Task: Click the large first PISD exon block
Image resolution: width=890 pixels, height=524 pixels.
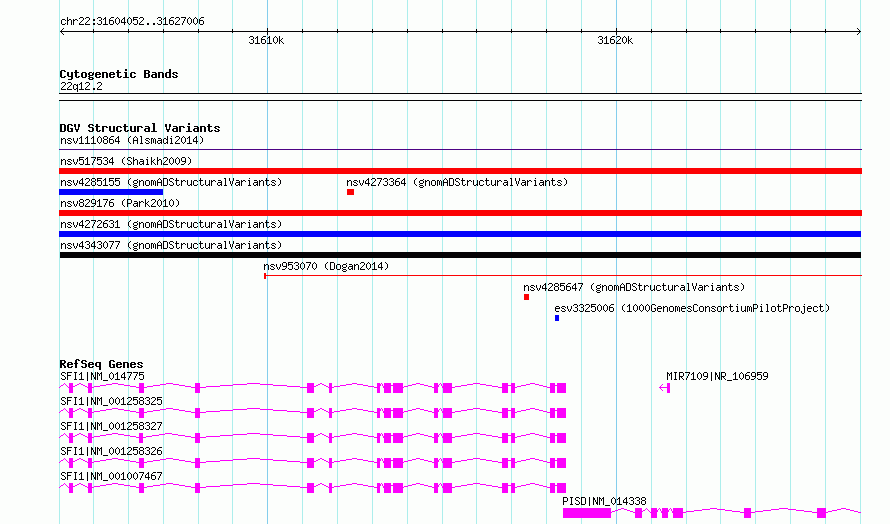Action: point(587,513)
